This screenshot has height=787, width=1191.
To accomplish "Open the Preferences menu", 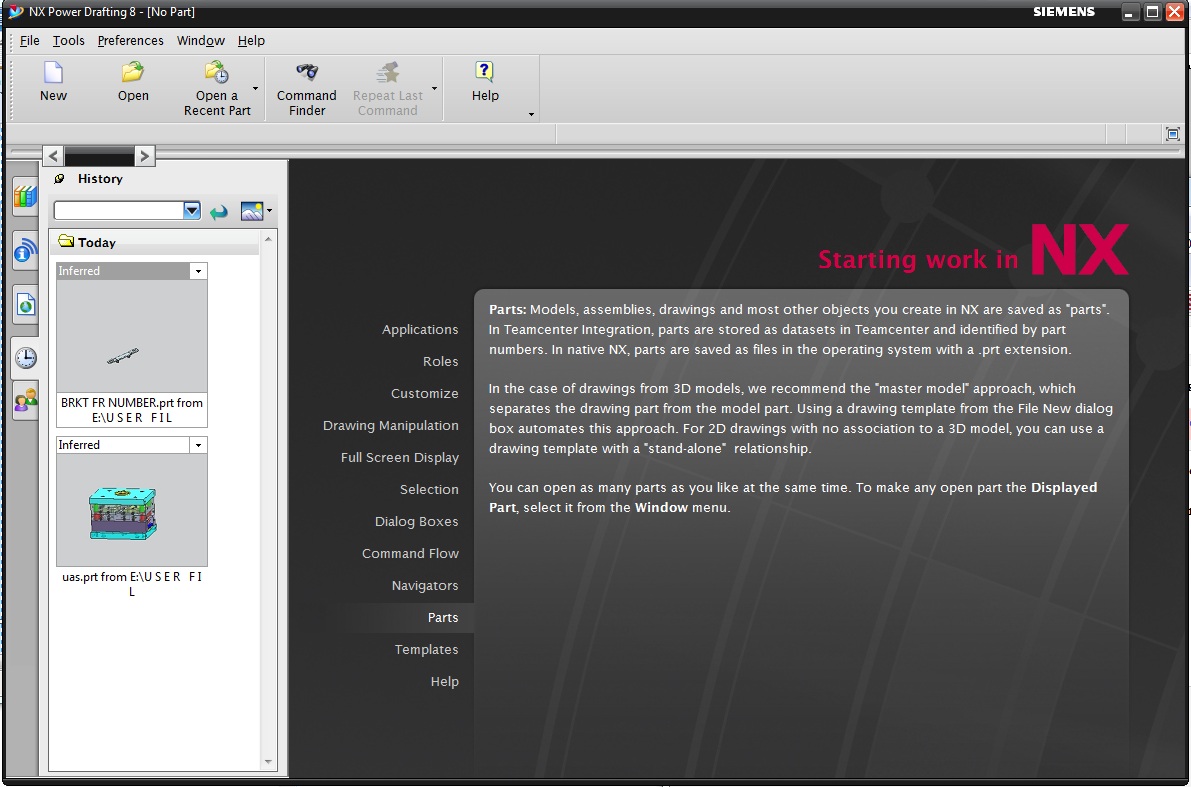I will pos(131,41).
